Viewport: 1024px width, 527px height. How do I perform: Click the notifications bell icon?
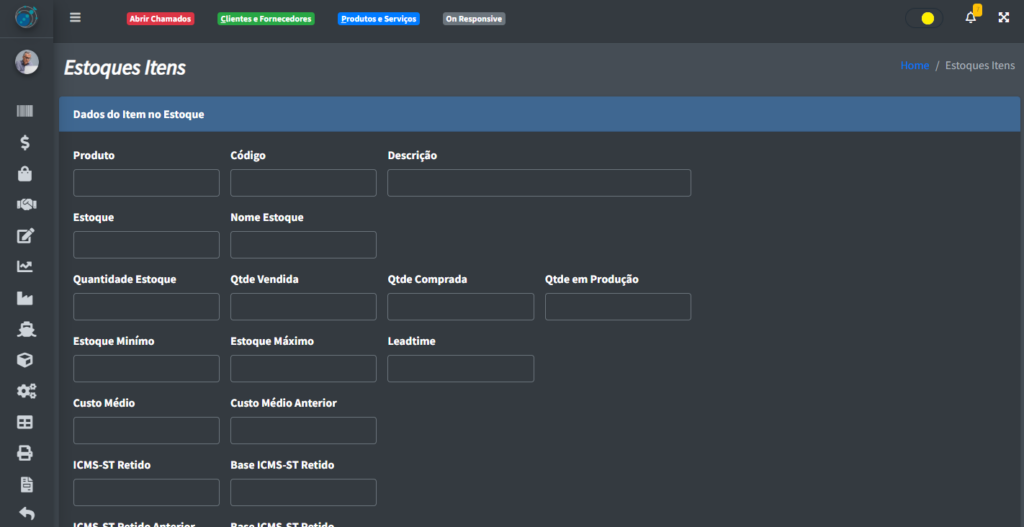click(970, 18)
